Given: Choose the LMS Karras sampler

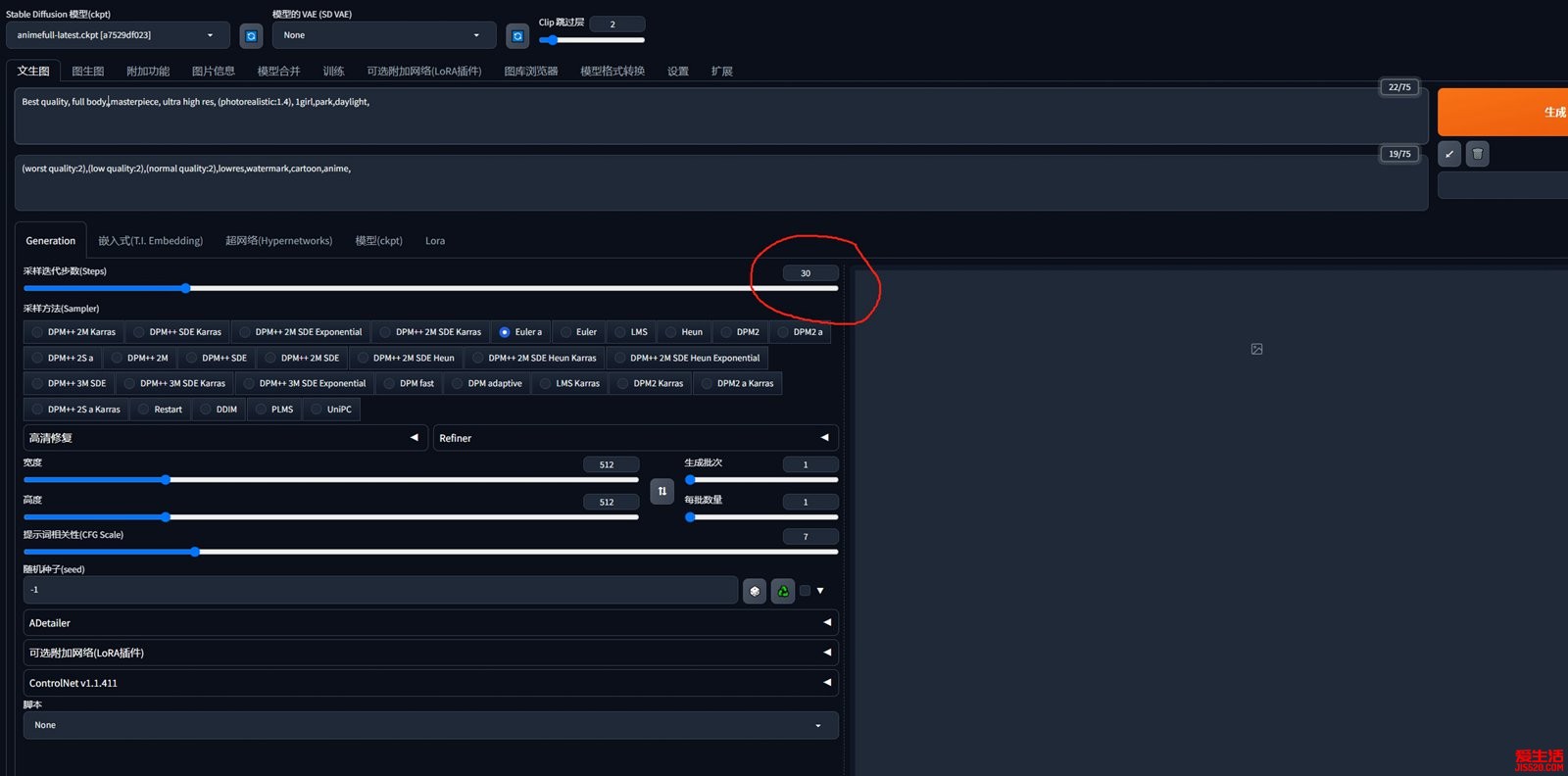Looking at the screenshot, I should (x=569, y=383).
